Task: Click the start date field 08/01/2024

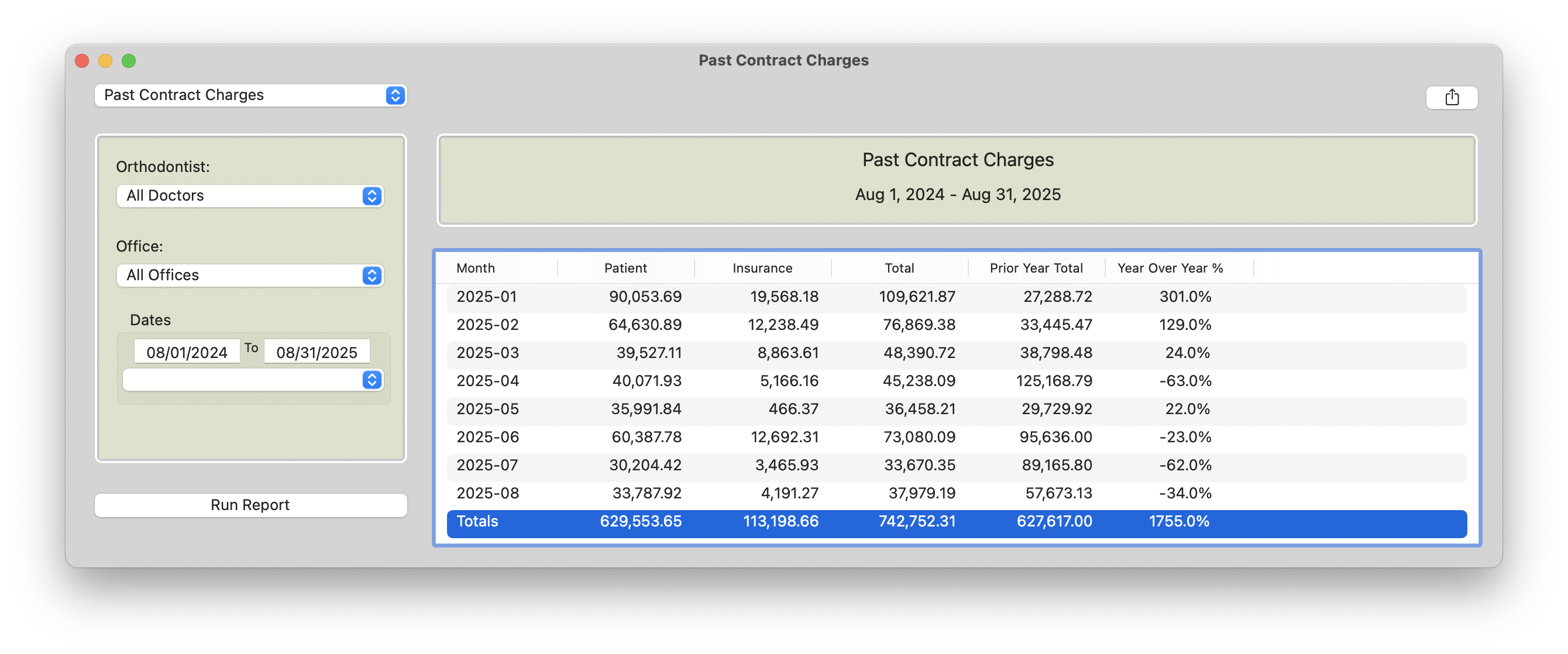Action: (x=186, y=352)
